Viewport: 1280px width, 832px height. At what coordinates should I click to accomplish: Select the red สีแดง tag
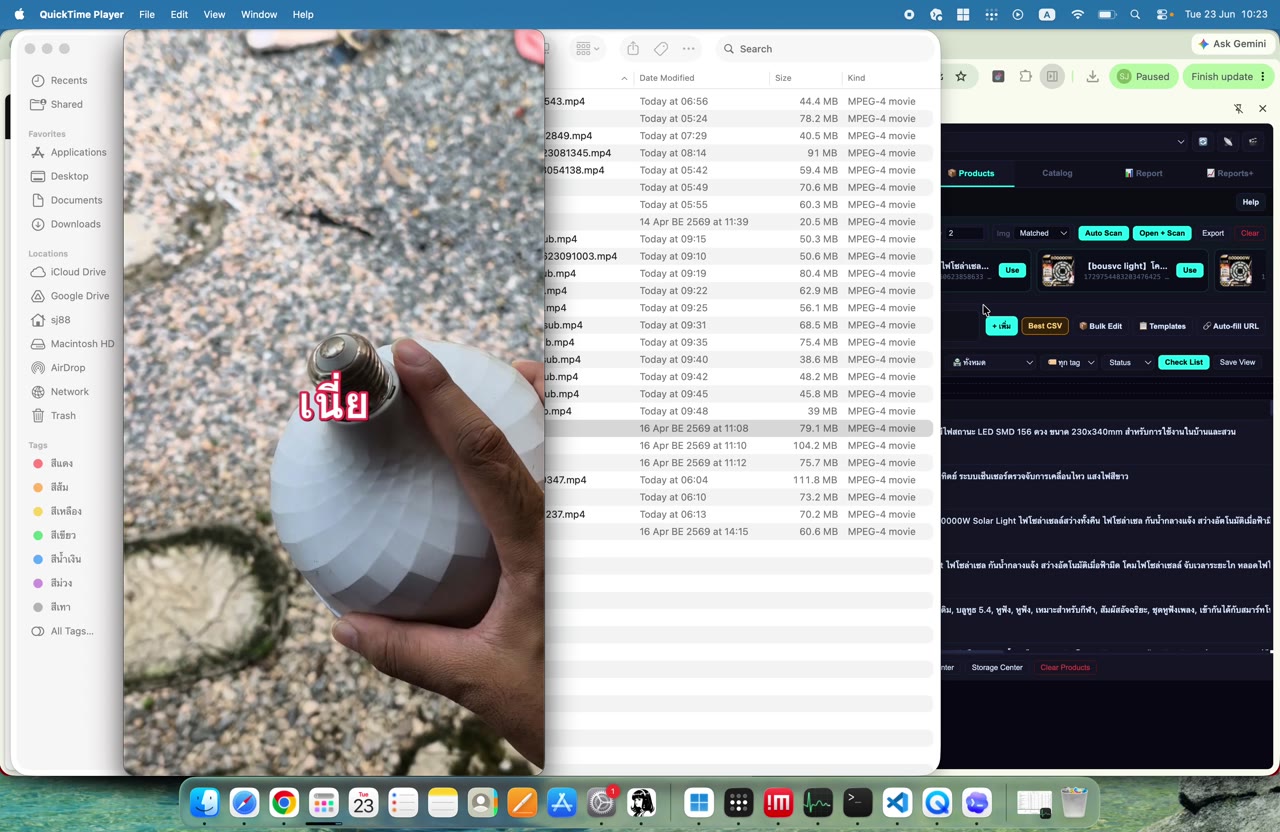click(x=61, y=464)
